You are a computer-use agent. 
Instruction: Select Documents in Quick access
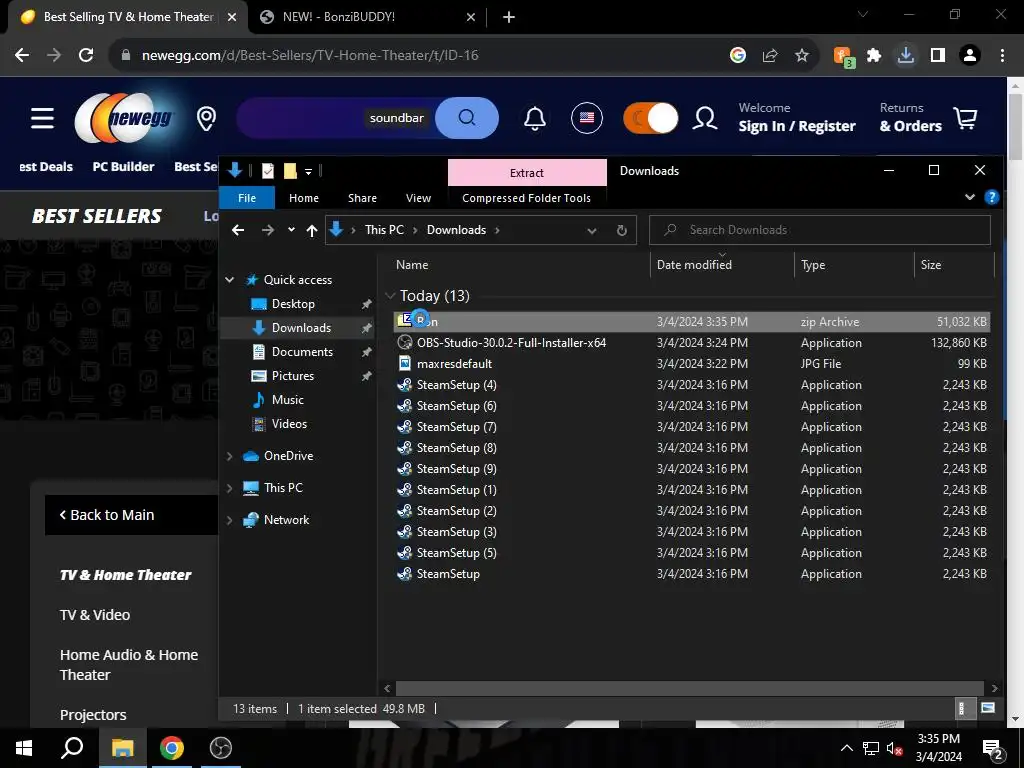point(302,352)
